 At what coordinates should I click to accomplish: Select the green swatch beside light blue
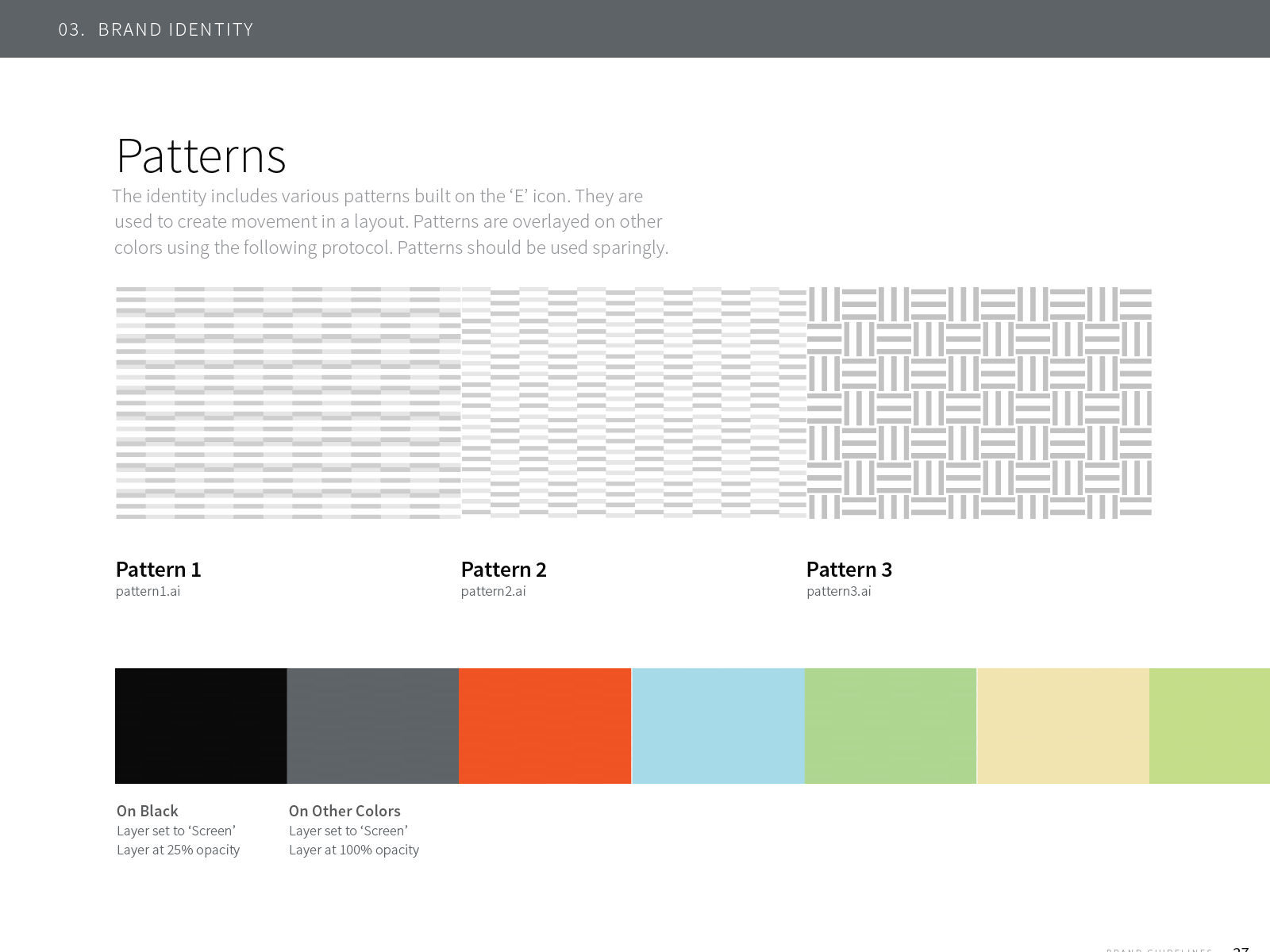[x=891, y=726]
